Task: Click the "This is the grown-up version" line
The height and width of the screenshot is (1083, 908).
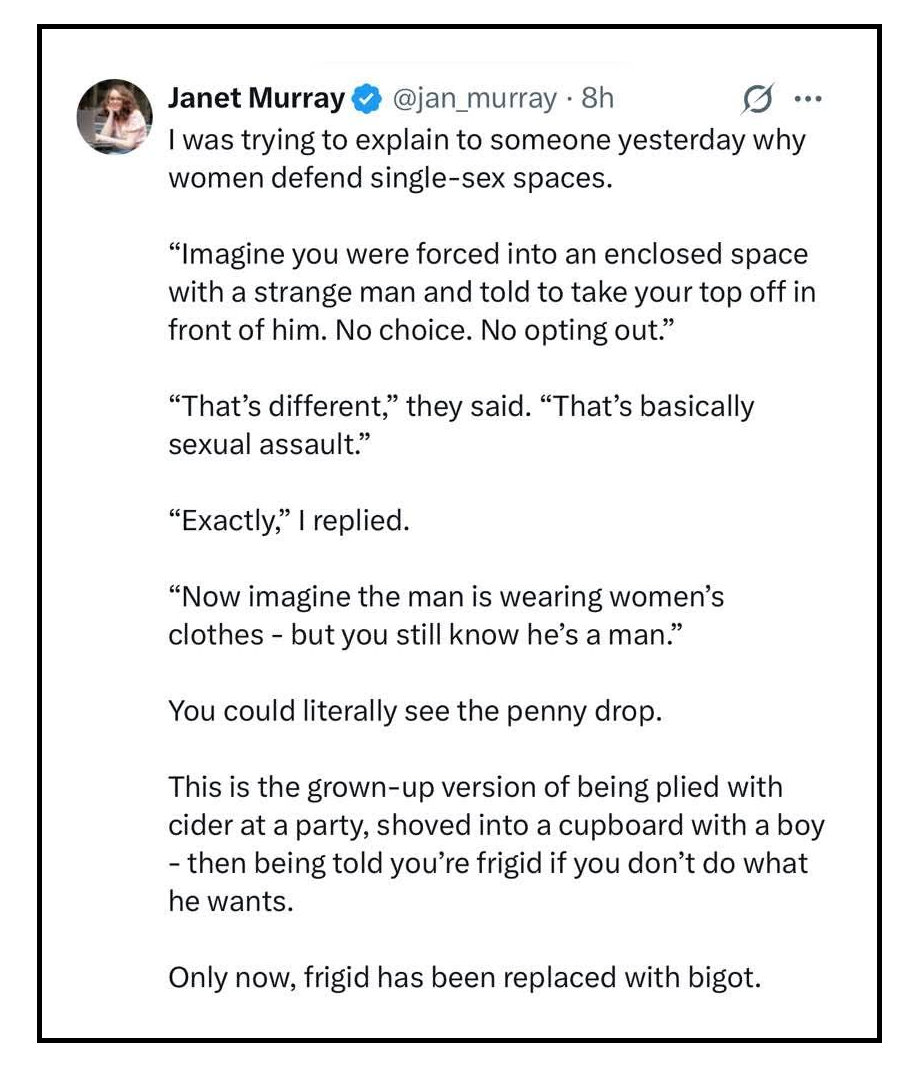Action: tap(475, 786)
